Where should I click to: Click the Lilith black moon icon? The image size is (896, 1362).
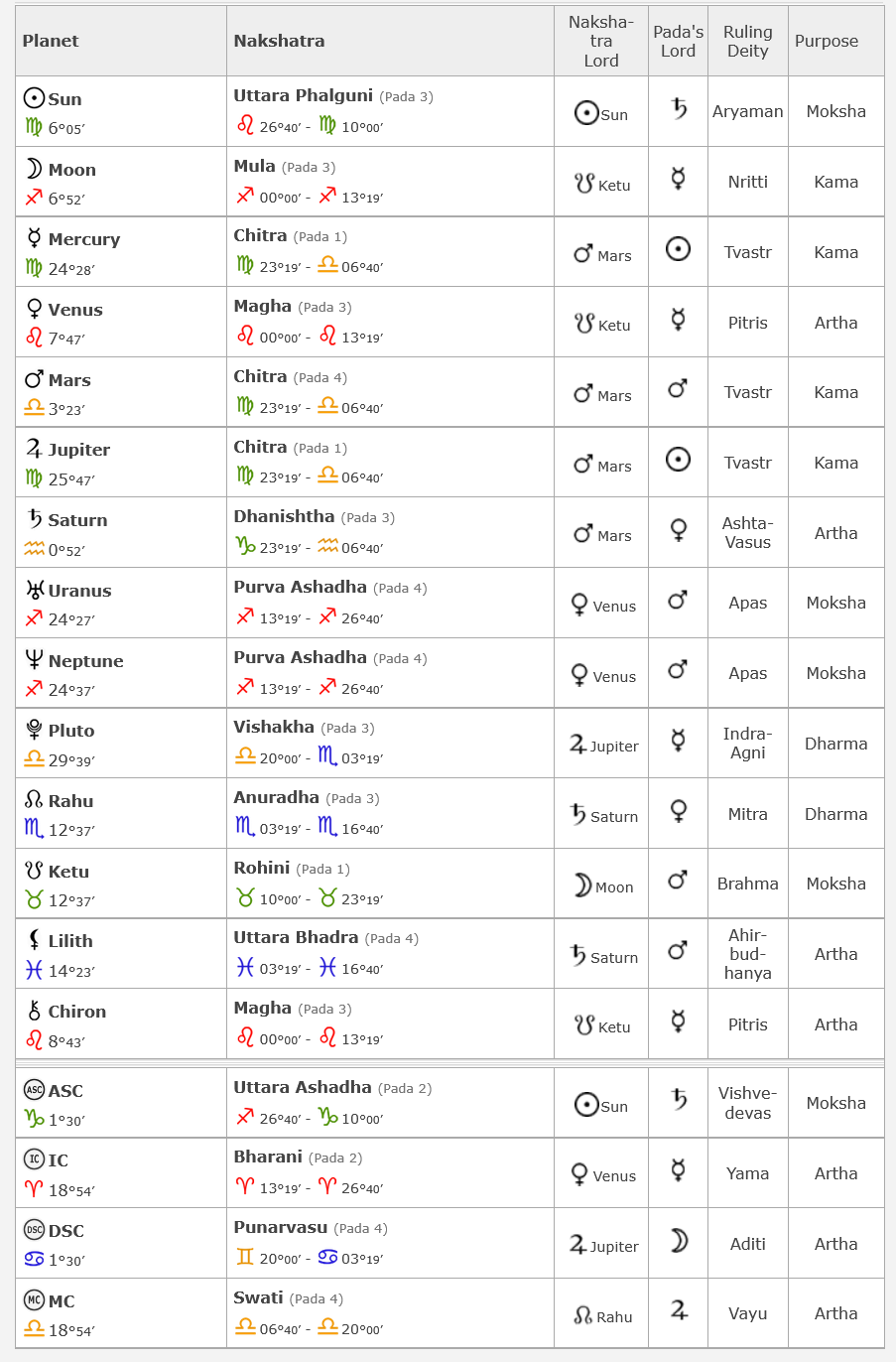[x=34, y=940]
